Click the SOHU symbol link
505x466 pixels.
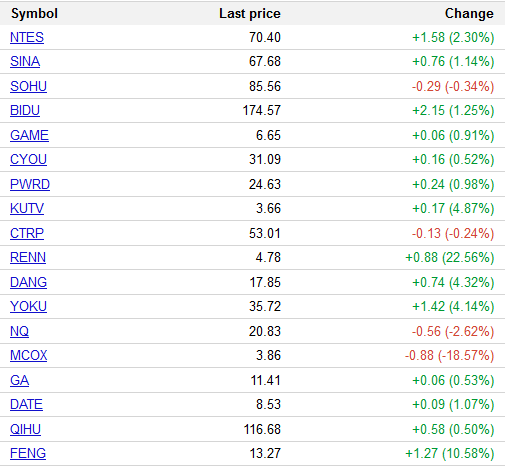coord(28,86)
